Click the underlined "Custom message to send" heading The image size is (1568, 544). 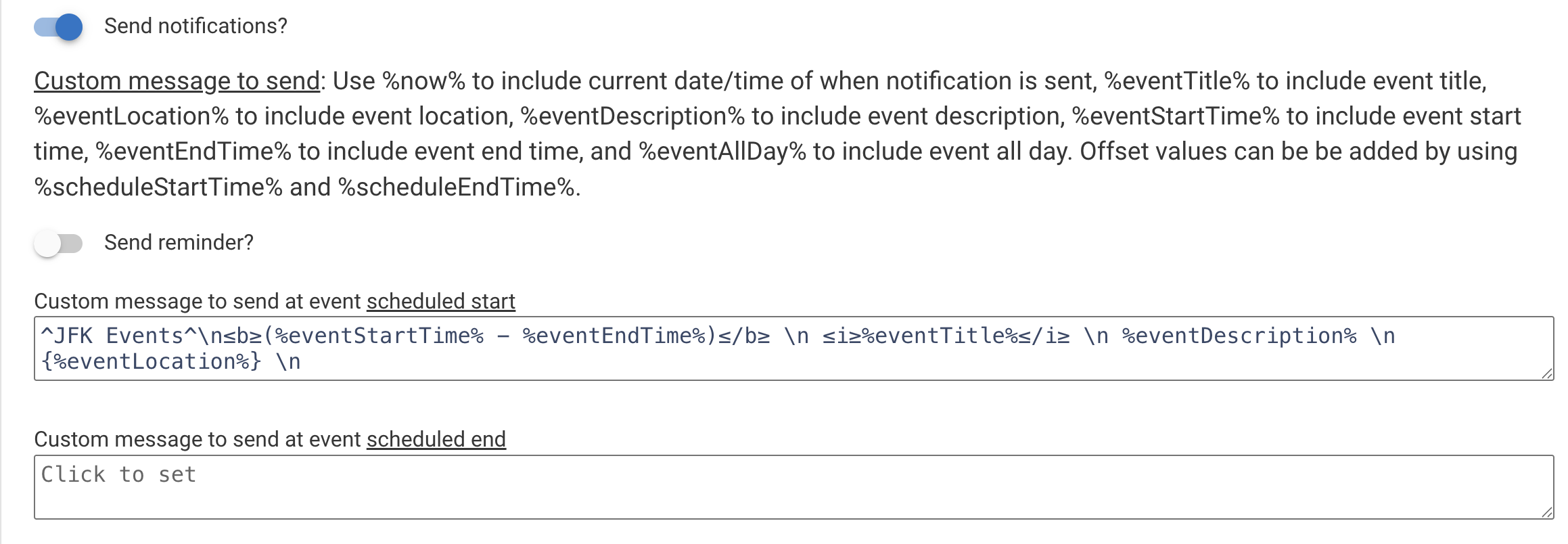[177, 81]
